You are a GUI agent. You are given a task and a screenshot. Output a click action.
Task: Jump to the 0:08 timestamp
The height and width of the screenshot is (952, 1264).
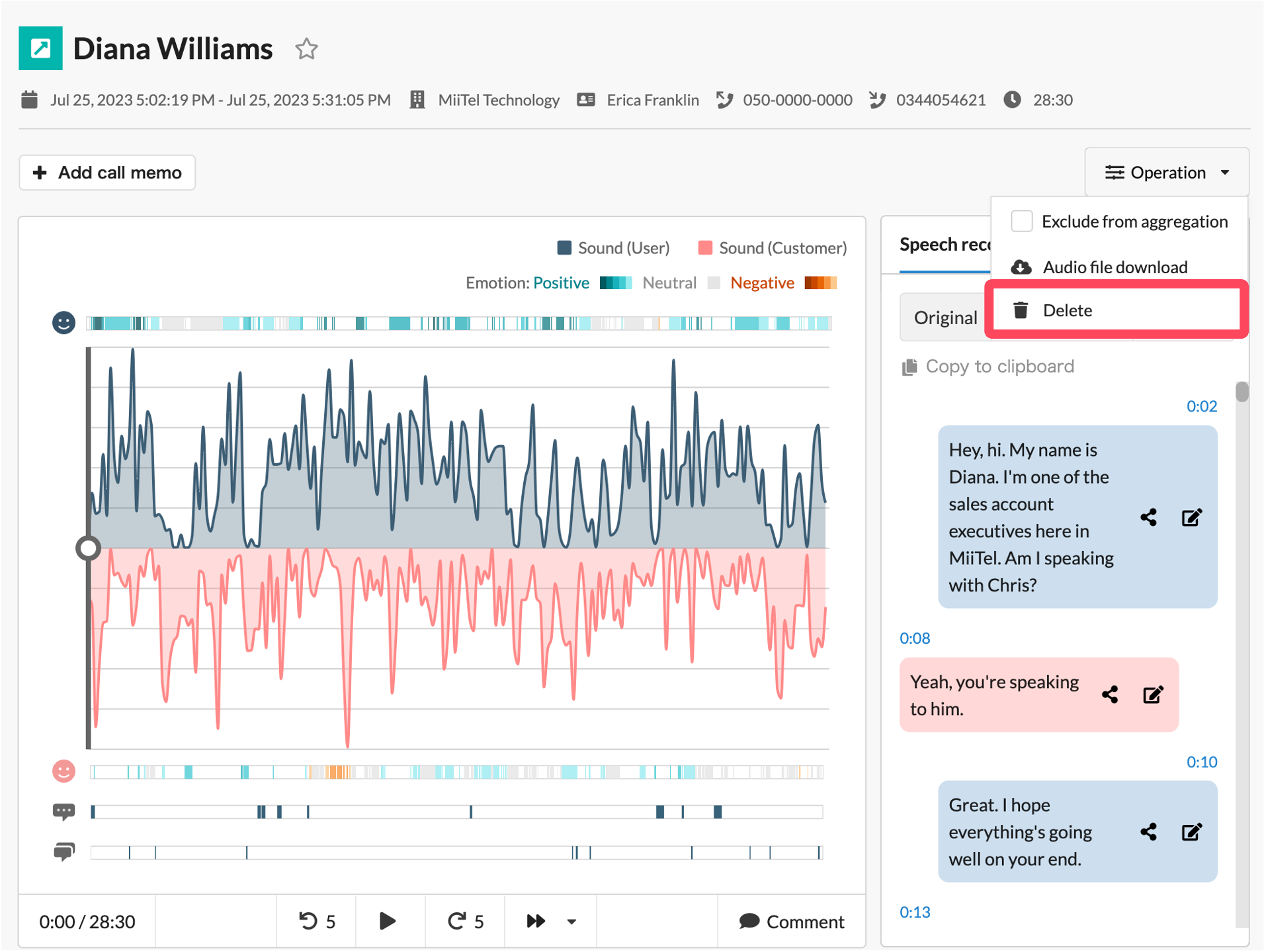[x=915, y=638]
